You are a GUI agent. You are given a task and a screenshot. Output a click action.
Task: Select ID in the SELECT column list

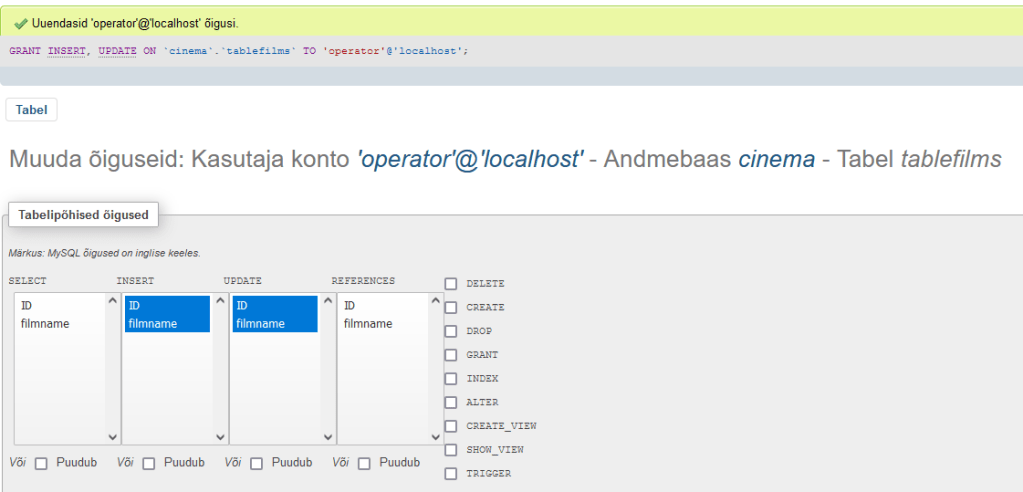[x=27, y=306]
